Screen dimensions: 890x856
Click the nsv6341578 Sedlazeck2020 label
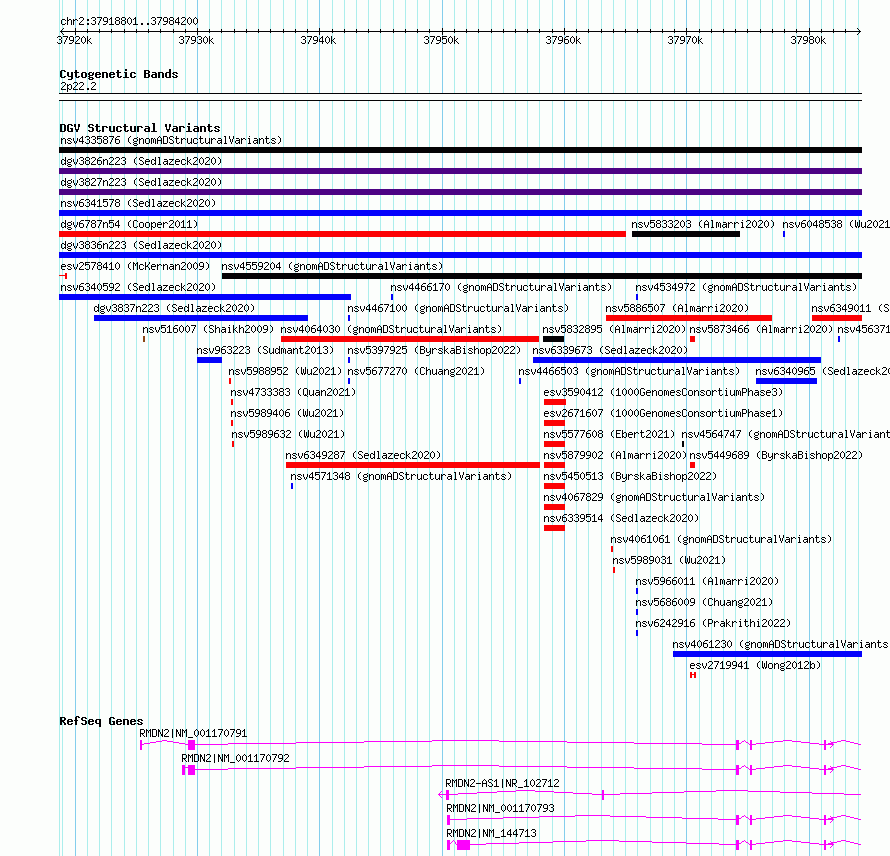pyautogui.click(x=138, y=203)
